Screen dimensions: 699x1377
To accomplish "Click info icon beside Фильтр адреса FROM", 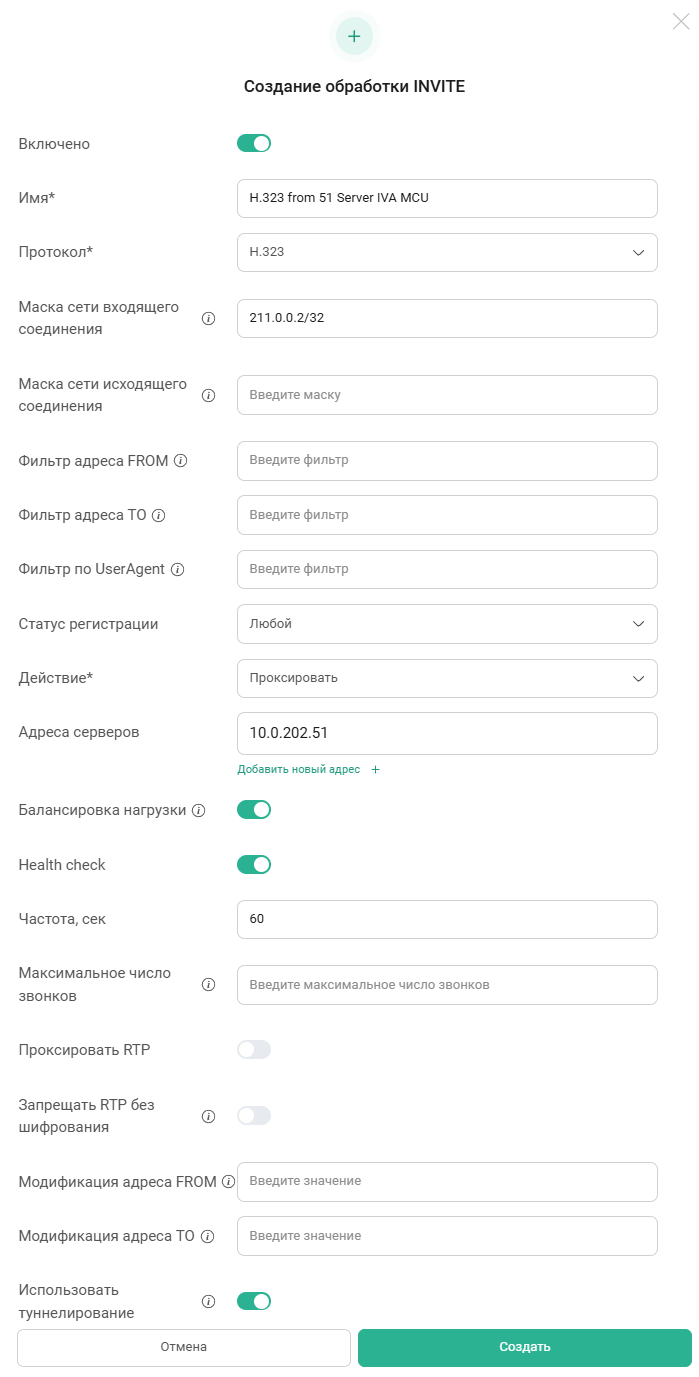I will pos(181,461).
